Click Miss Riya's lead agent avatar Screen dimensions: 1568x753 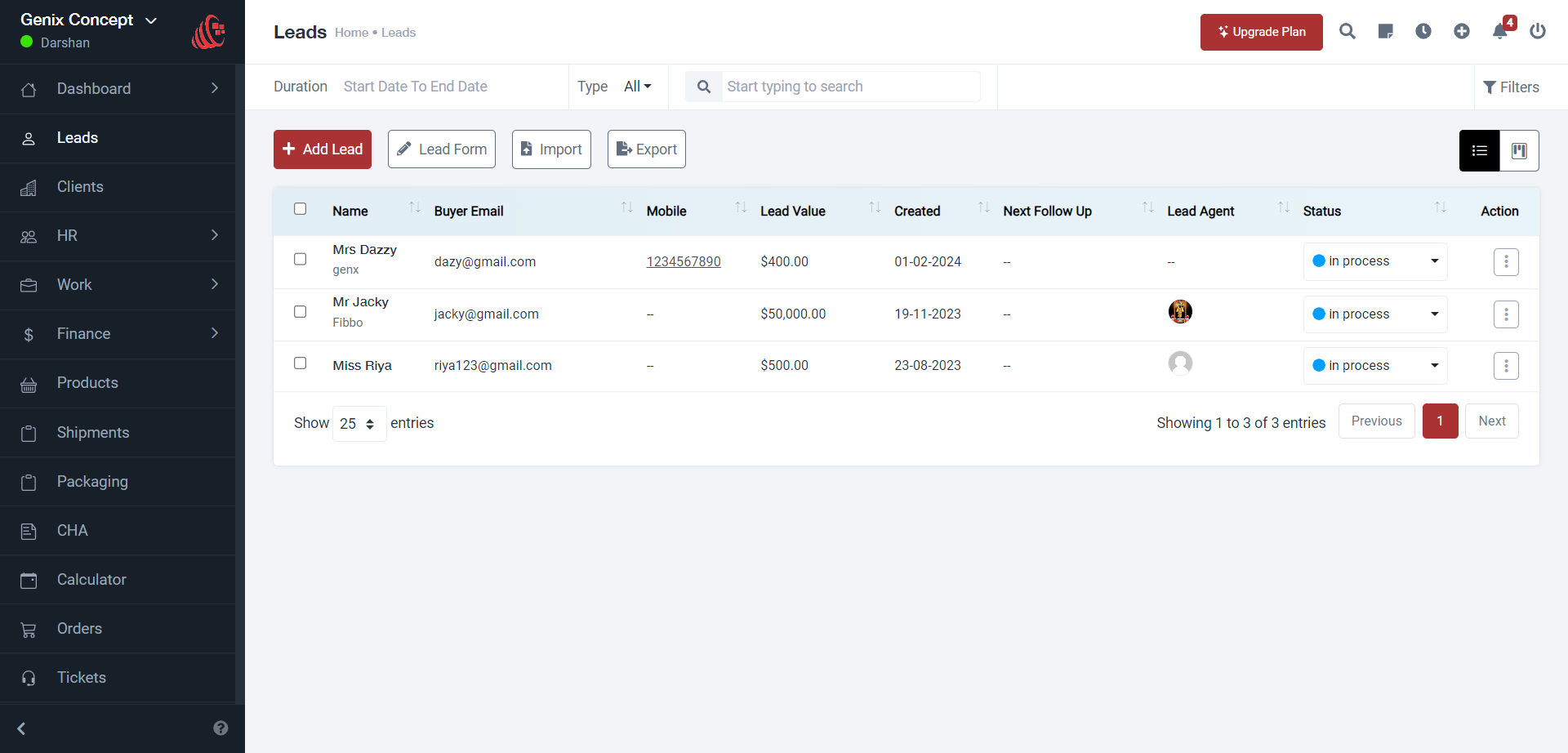[1180, 363]
